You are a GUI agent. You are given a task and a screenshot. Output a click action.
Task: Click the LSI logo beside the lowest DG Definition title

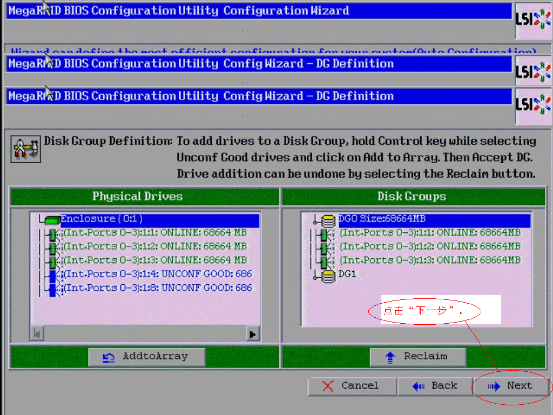533,105
